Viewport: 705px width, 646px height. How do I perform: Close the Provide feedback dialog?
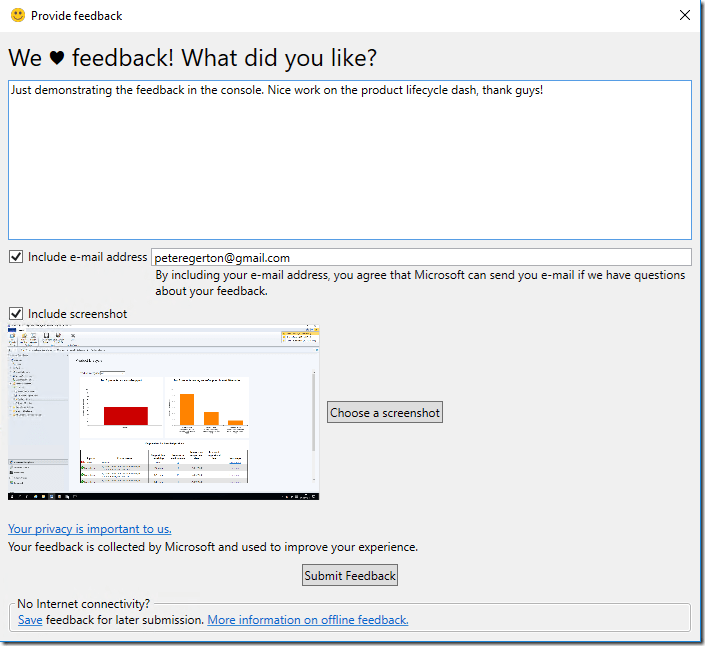(684, 15)
